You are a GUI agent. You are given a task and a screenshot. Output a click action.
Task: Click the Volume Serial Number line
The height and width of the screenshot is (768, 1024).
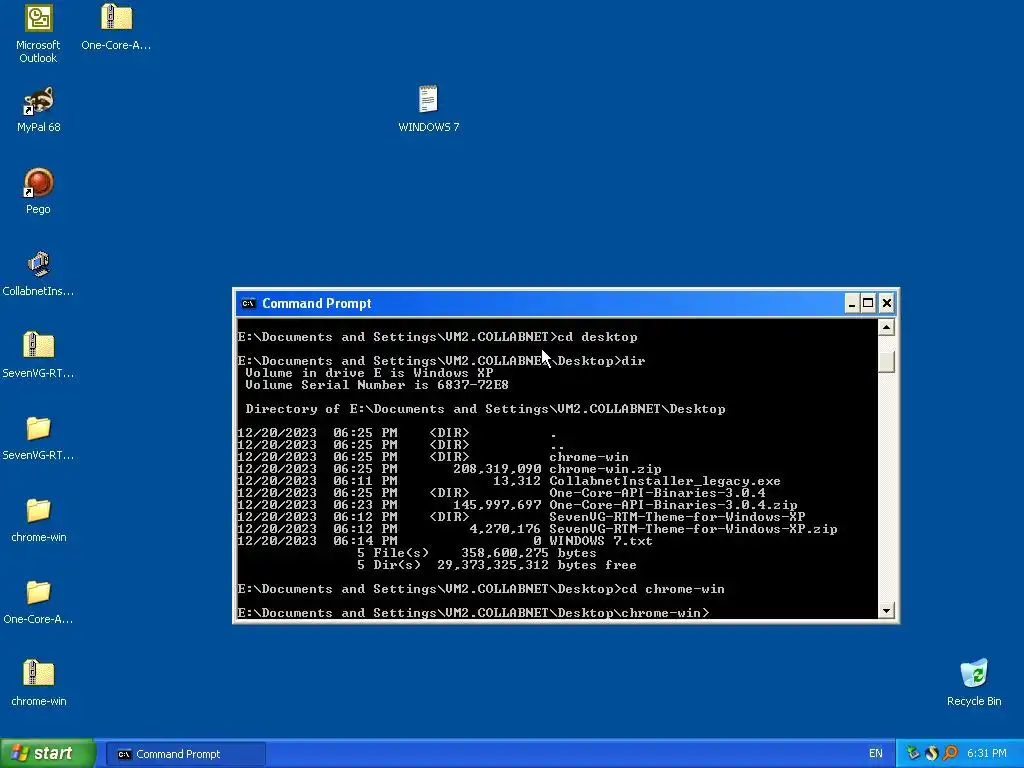(377, 385)
